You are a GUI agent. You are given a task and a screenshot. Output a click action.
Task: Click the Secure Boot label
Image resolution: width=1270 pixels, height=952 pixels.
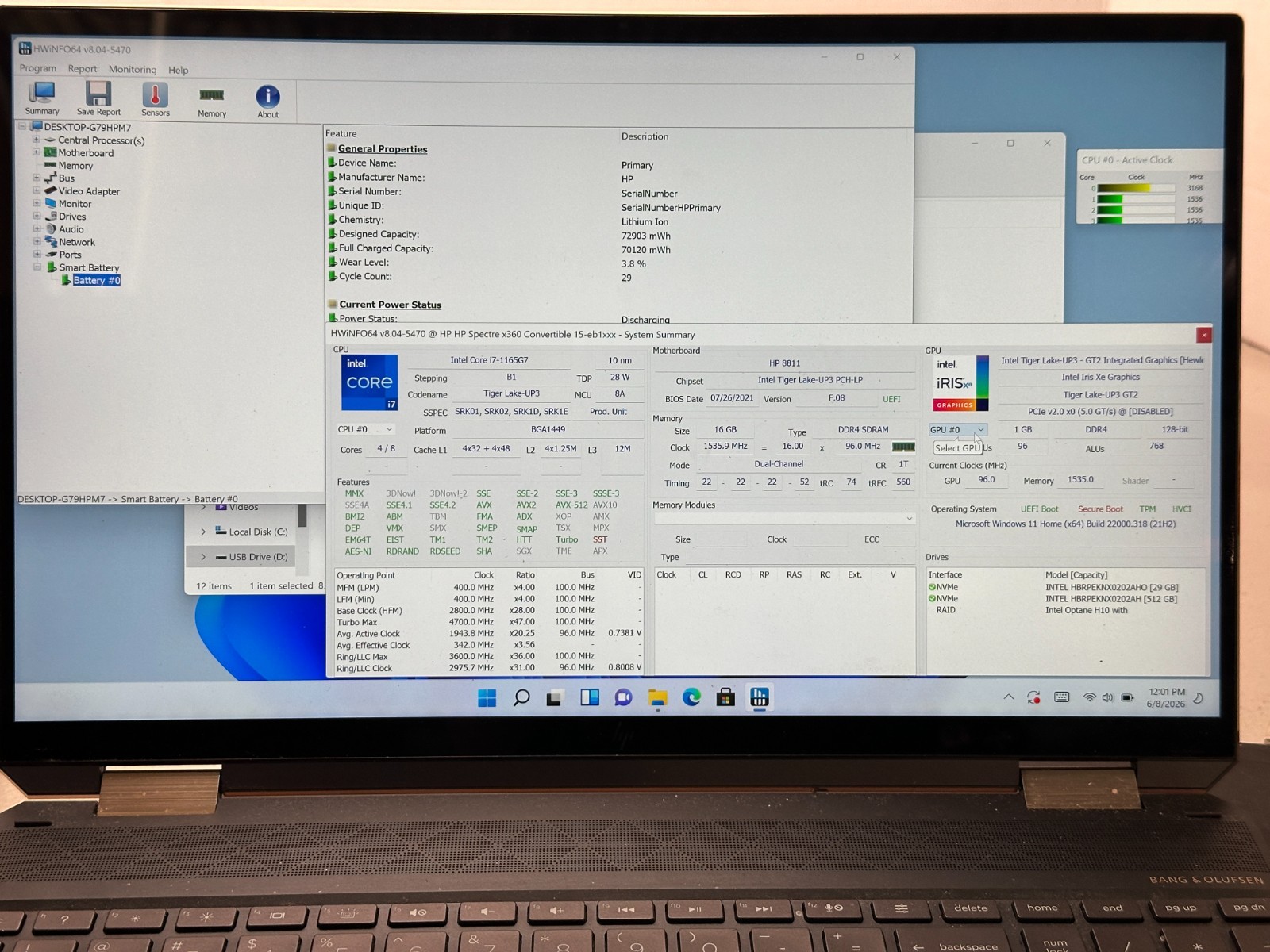pos(1100,509)
